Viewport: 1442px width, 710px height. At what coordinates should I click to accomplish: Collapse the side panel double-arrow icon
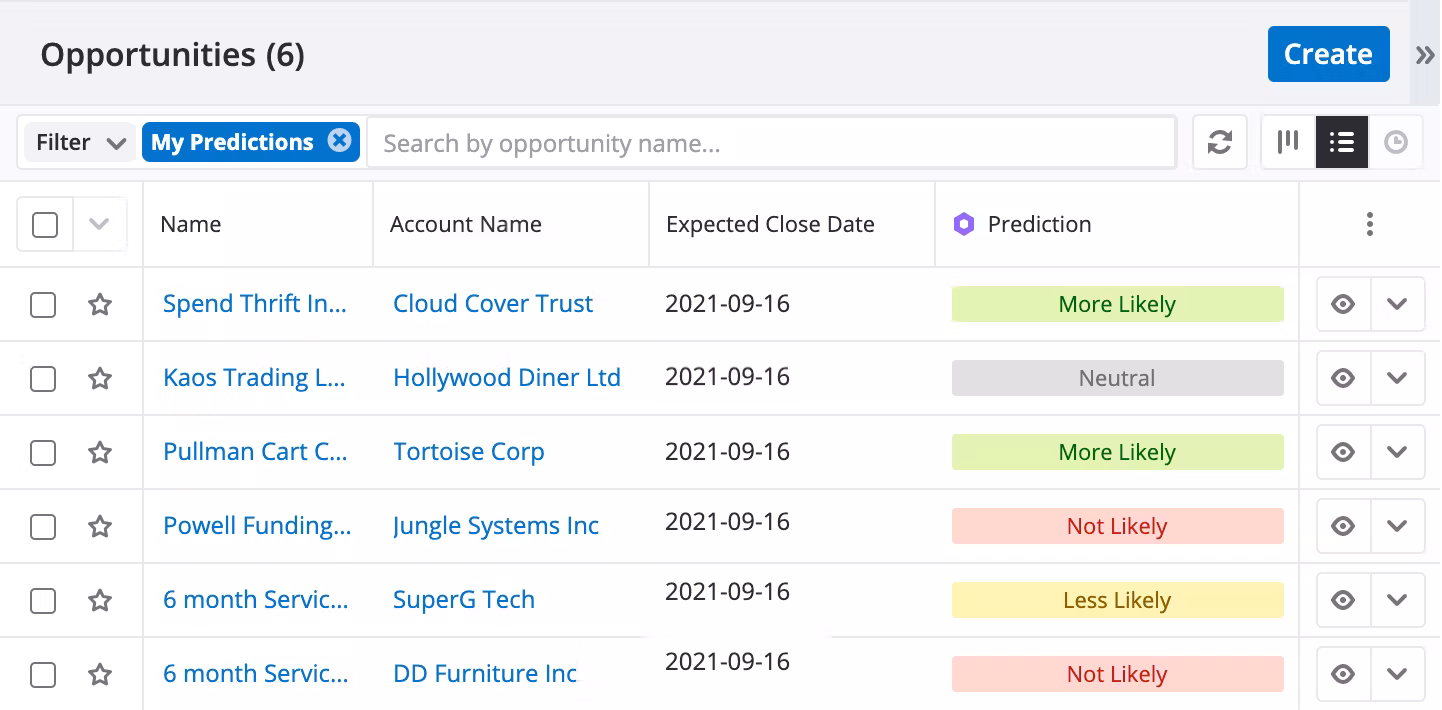[x=1425, y=55]
